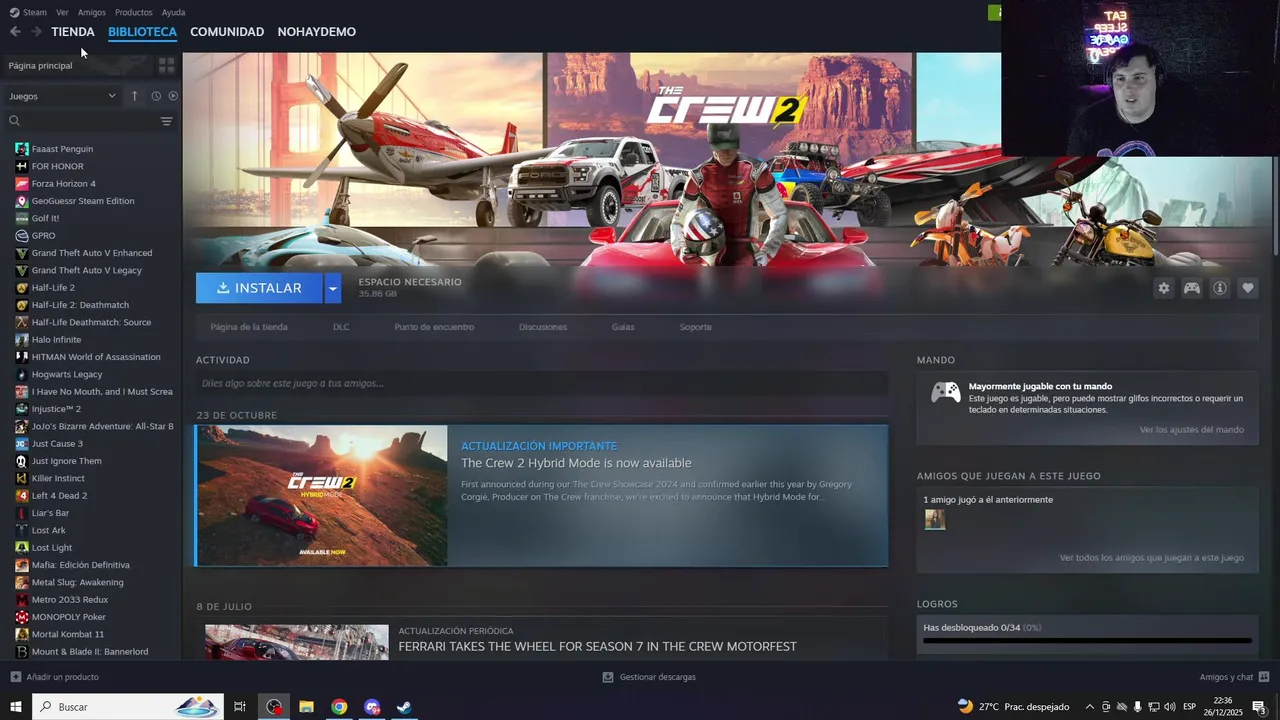This screenshot has height=720, width=1280.
Task: Expand the Instalar options arrow
Action: pyautogui.click(x=333, y=288)
